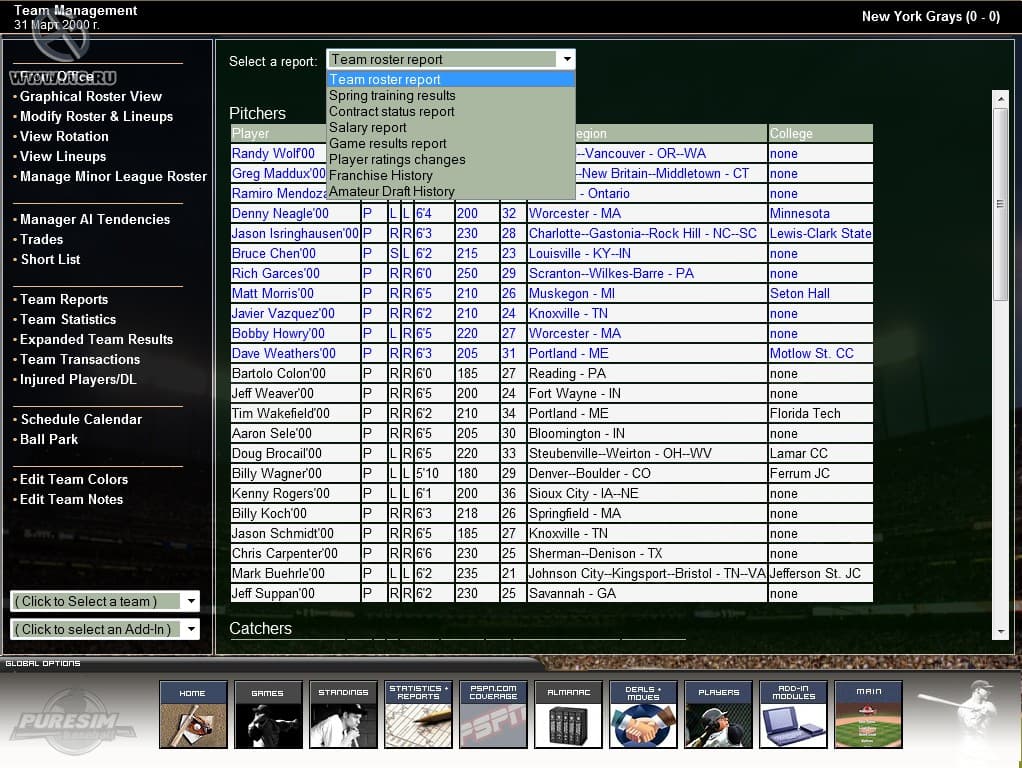Choose Franchise History option
Viewport: 1022px width, 768px height.
450,175
